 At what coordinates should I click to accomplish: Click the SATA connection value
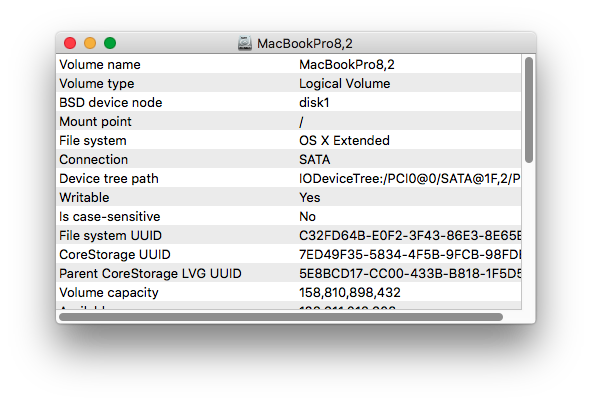pyautogui.click(x=314, y=159)
